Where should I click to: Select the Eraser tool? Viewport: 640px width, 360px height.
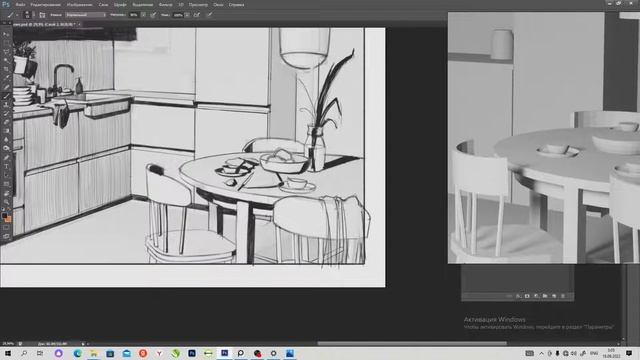(6, 122)
